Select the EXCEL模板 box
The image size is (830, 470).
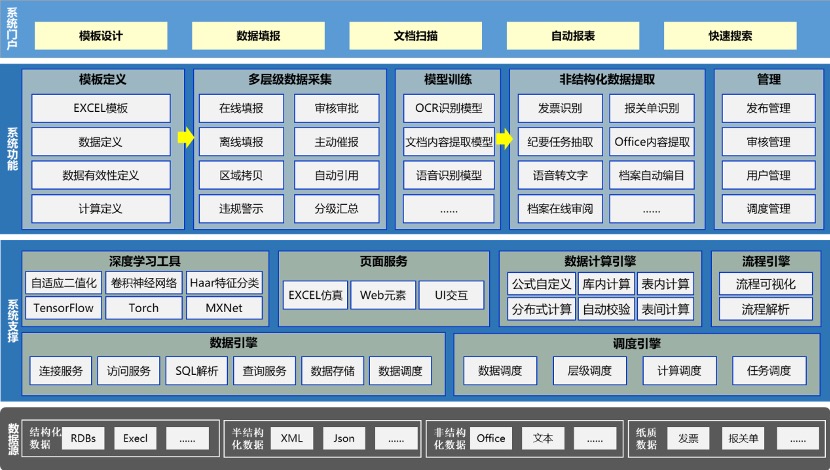pyautogui.click(x=101, y=108)
